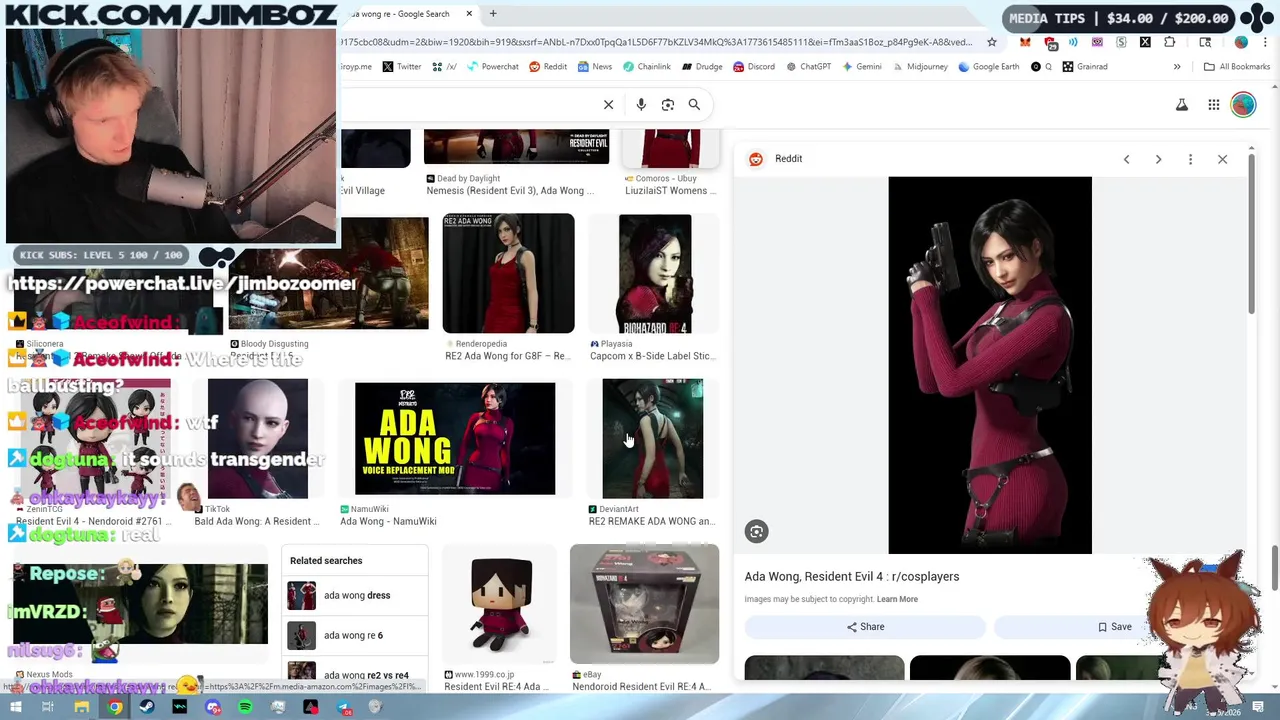The height and width of the screenshot is (720, 1280).
Task: Open the Gemini bookmark
Action: [x=861, y=67]
